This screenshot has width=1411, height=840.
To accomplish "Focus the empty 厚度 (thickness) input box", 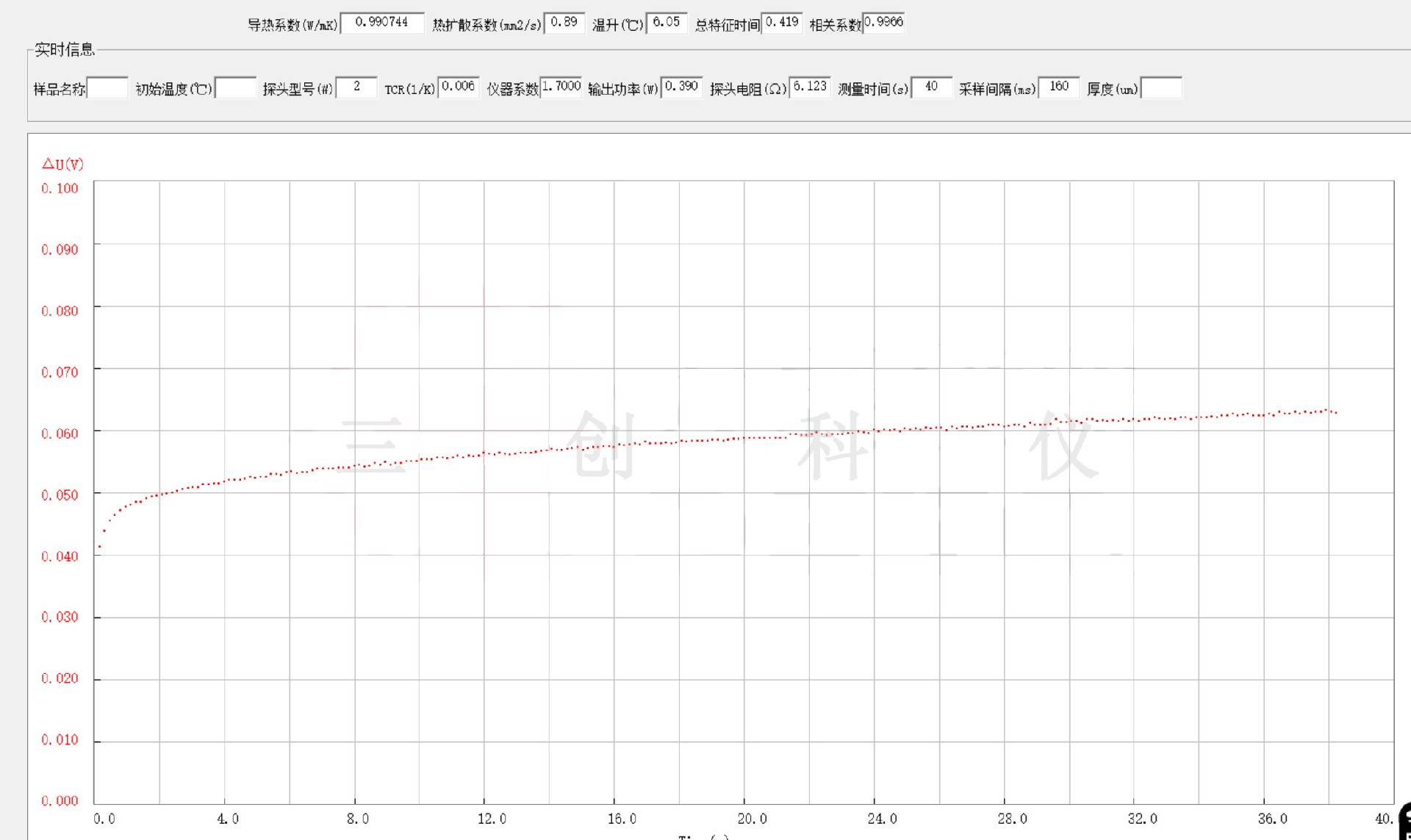I will click(x=1161, y=88).
